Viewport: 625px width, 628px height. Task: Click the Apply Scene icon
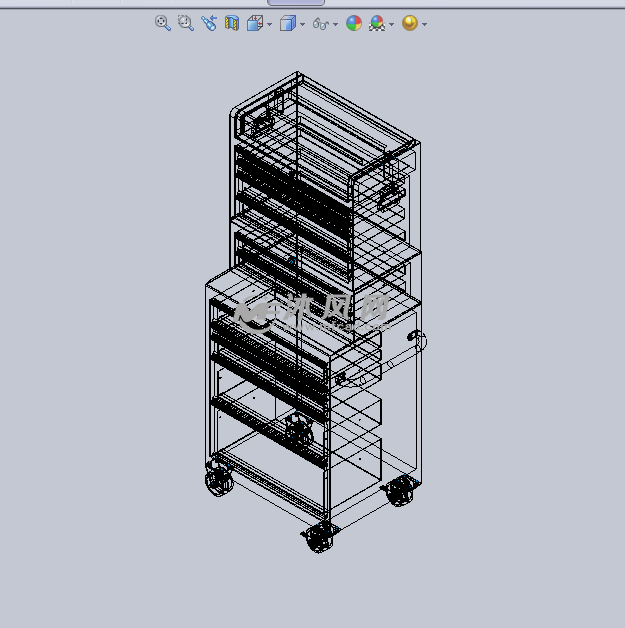point(377,23)
